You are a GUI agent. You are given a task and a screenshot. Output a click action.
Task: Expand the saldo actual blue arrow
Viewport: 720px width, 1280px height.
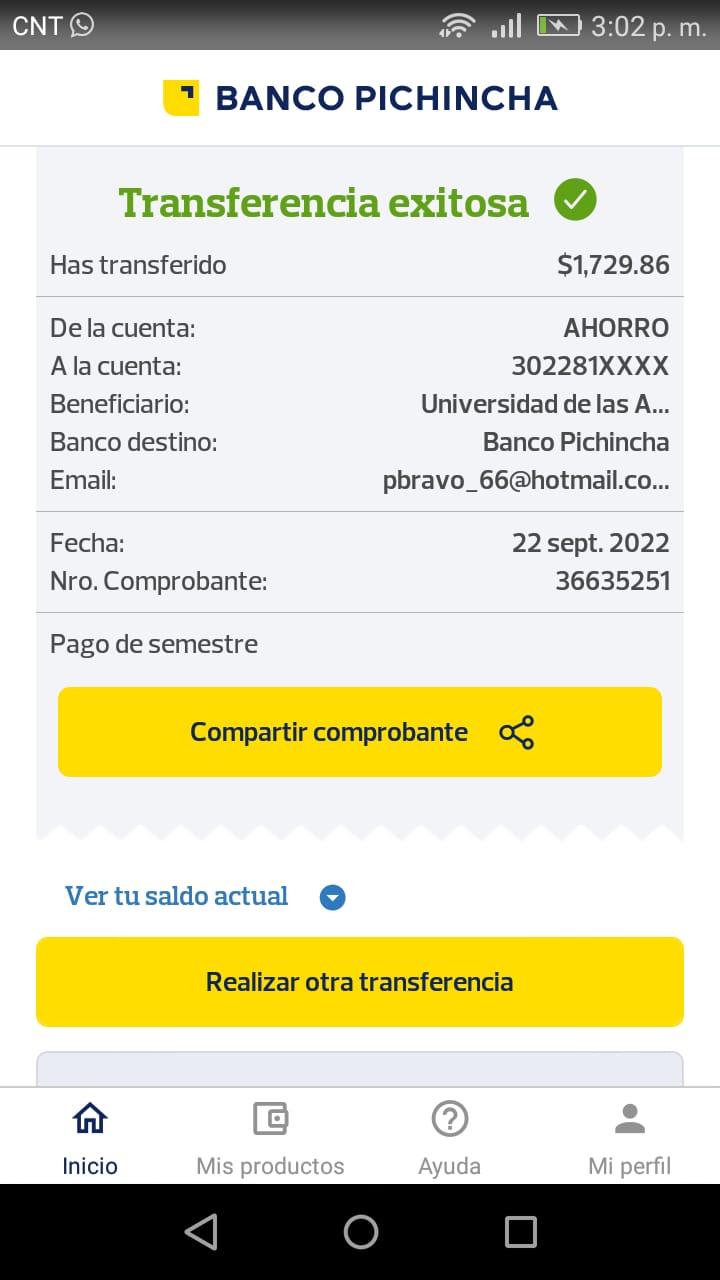pos(332,898)
